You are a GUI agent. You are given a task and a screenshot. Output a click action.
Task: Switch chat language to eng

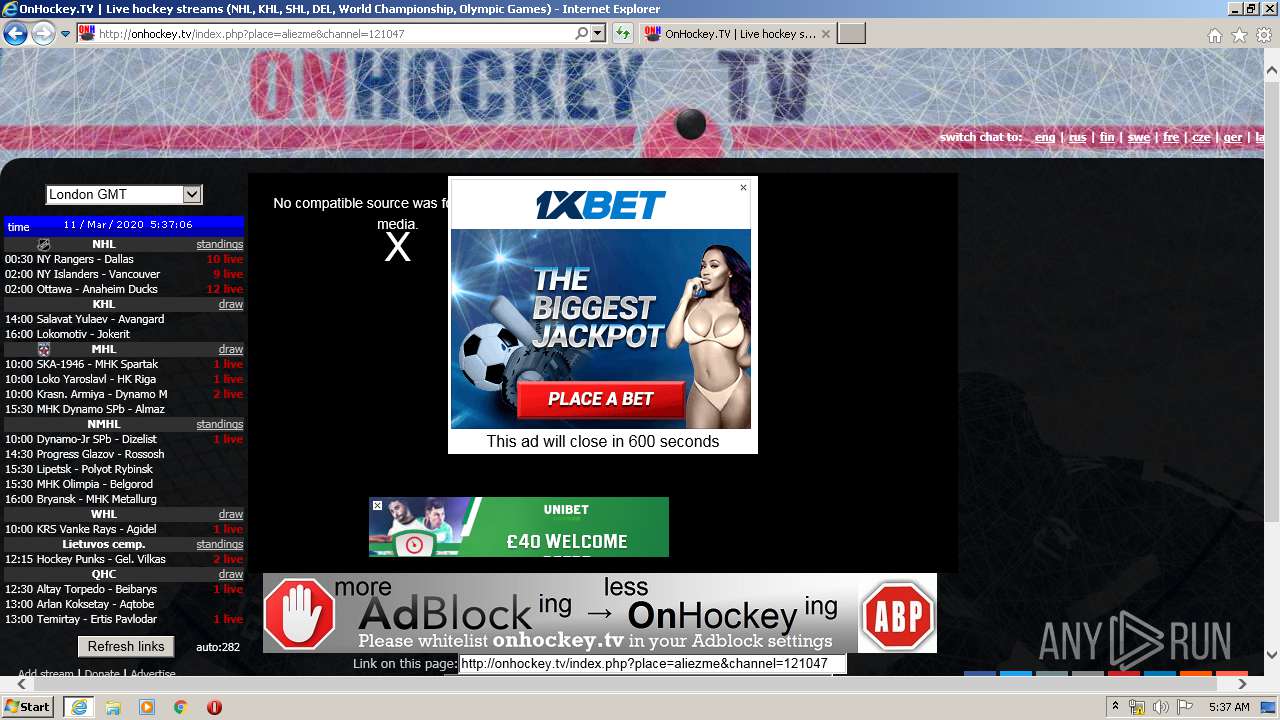(1045, 137)
